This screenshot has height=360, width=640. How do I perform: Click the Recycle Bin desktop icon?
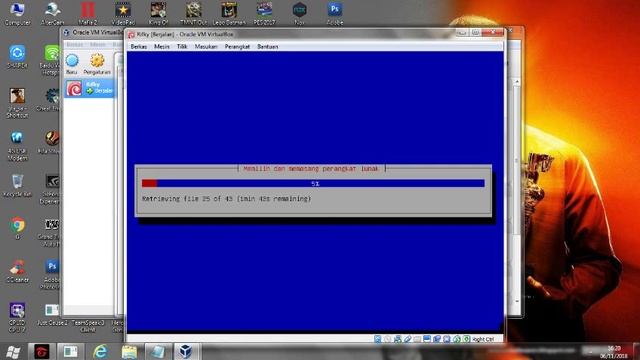[x=17, y=186]
